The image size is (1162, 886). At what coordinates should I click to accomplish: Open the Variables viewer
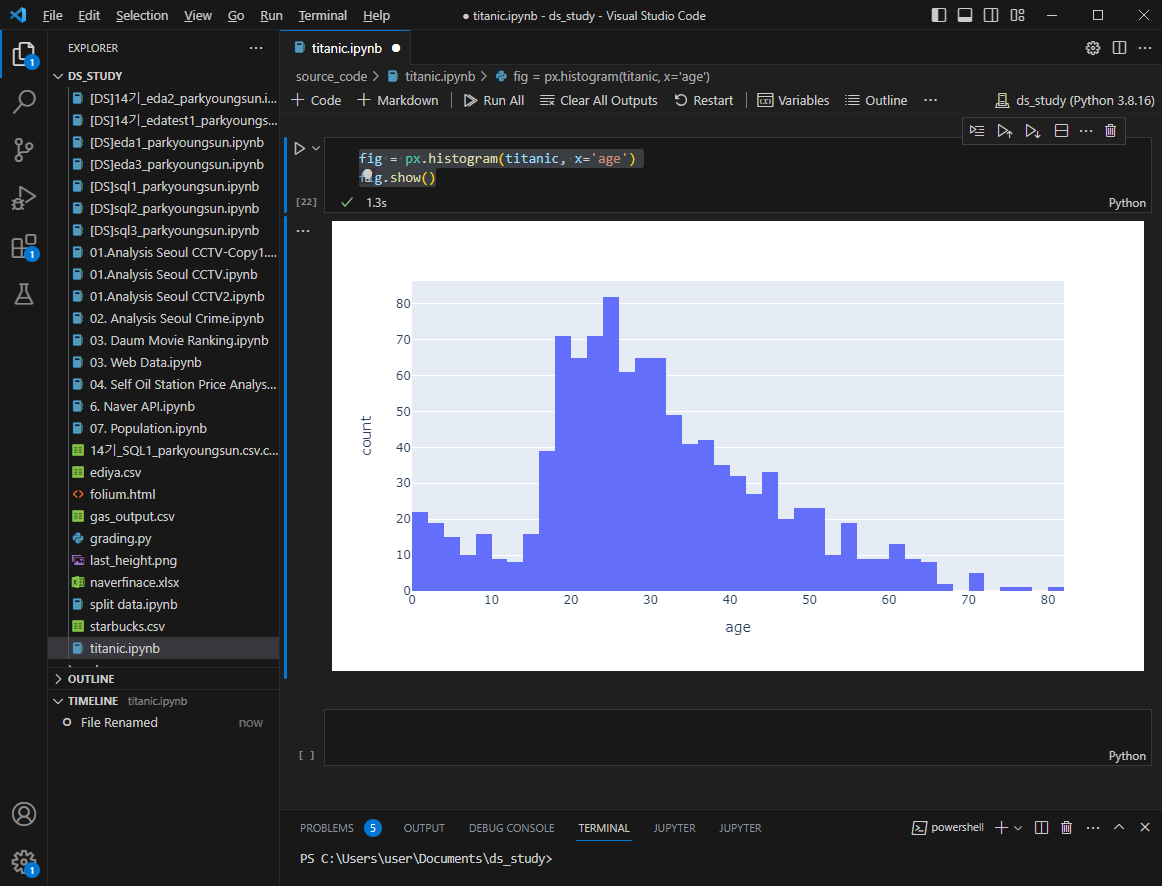[x=793, y=100]
